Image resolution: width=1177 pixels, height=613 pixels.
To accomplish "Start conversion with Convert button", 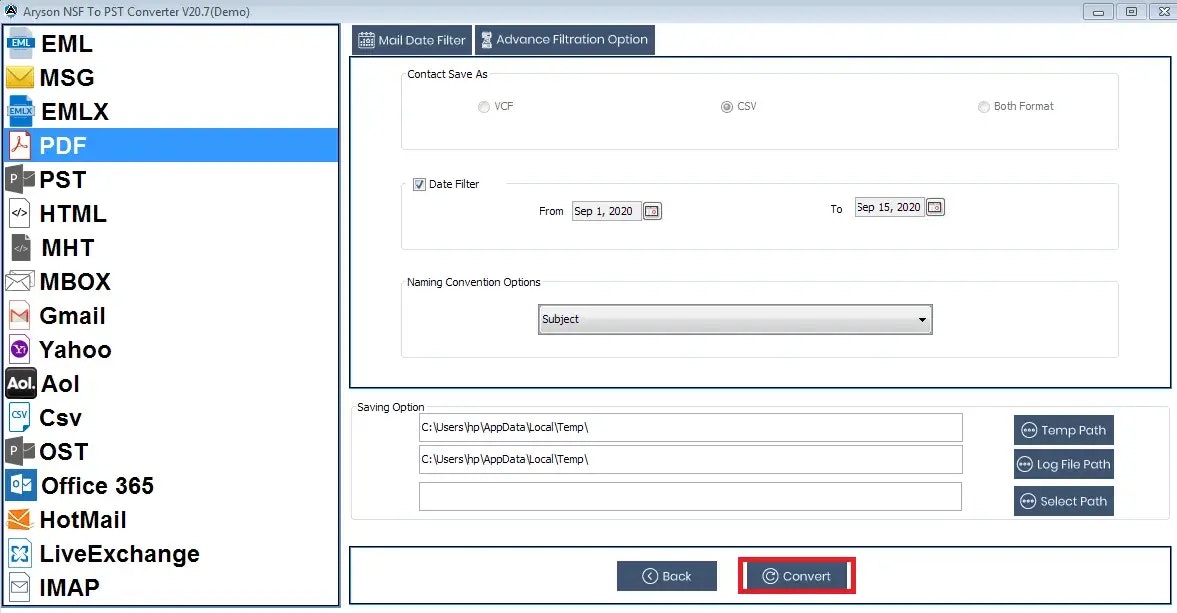I will click(x=796, y=576).
